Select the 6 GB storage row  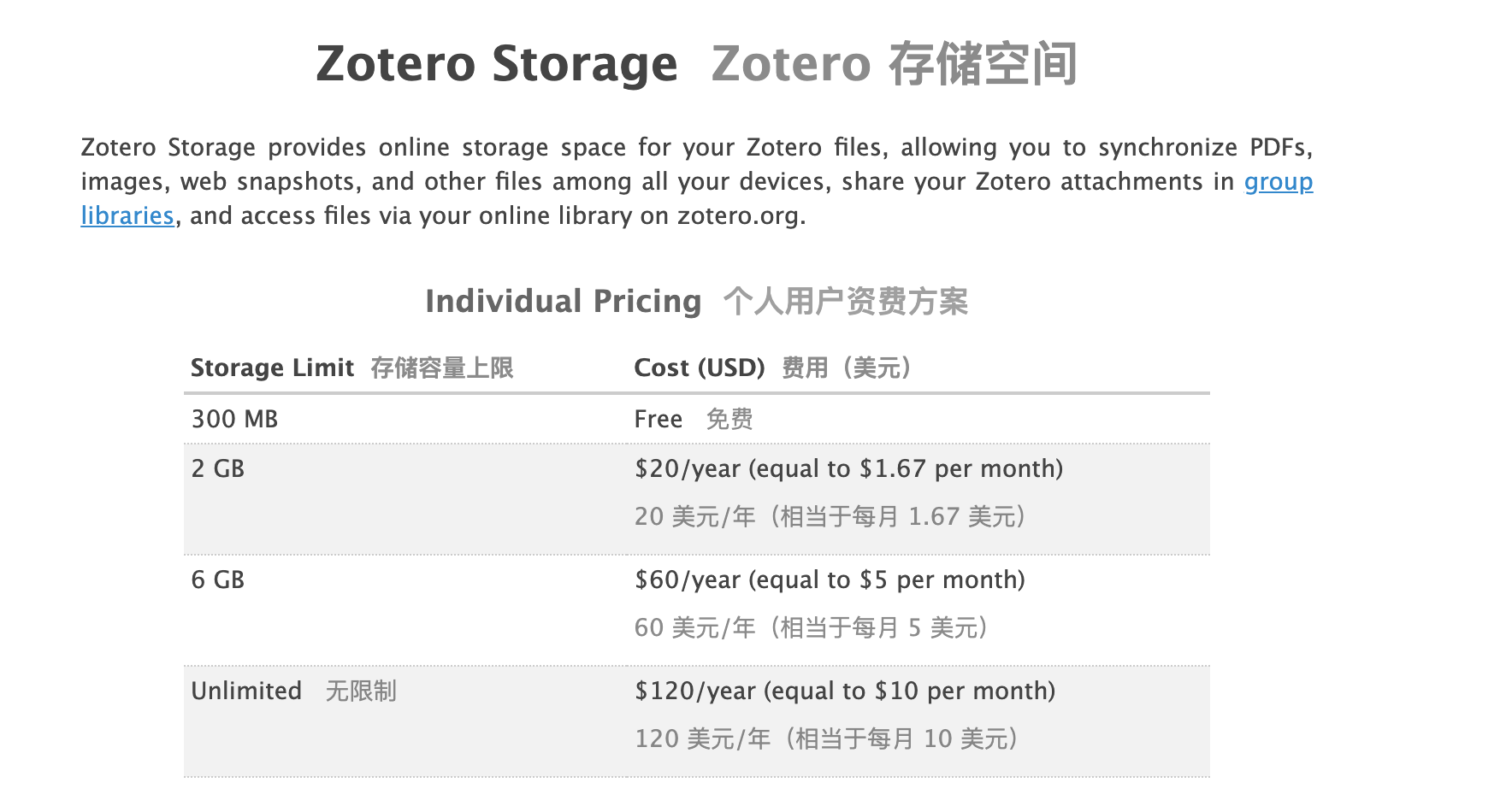click(x=696, y=610)
